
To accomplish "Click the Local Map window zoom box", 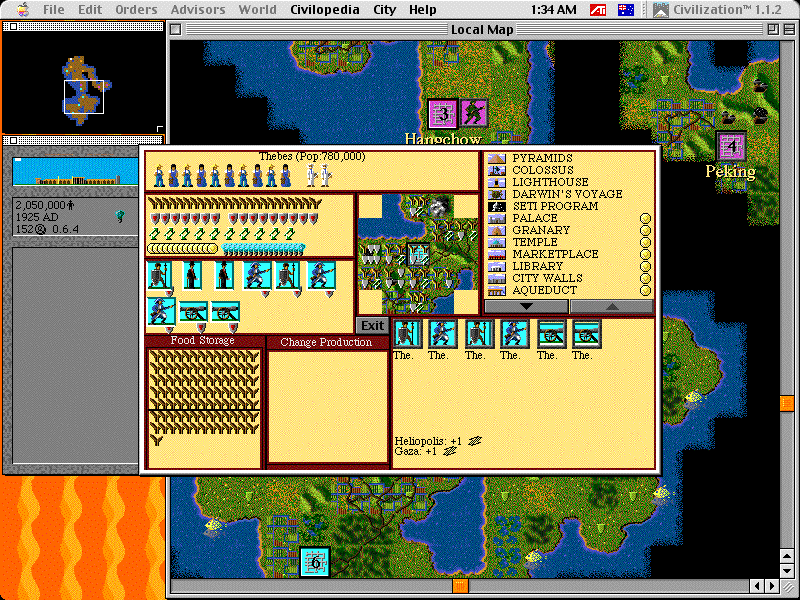I will point(773,30).
